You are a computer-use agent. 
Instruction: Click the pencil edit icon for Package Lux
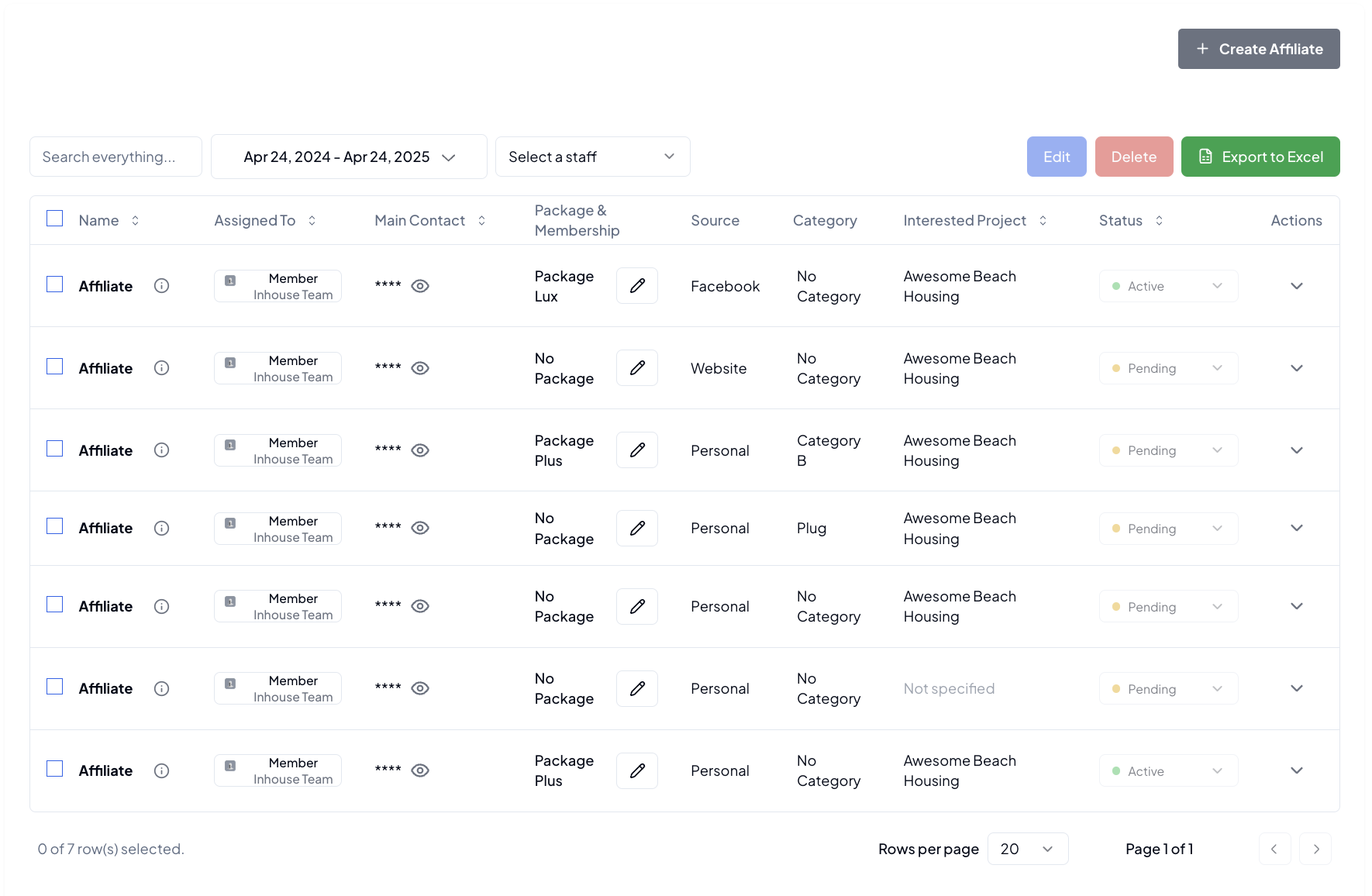click(636, 286)
